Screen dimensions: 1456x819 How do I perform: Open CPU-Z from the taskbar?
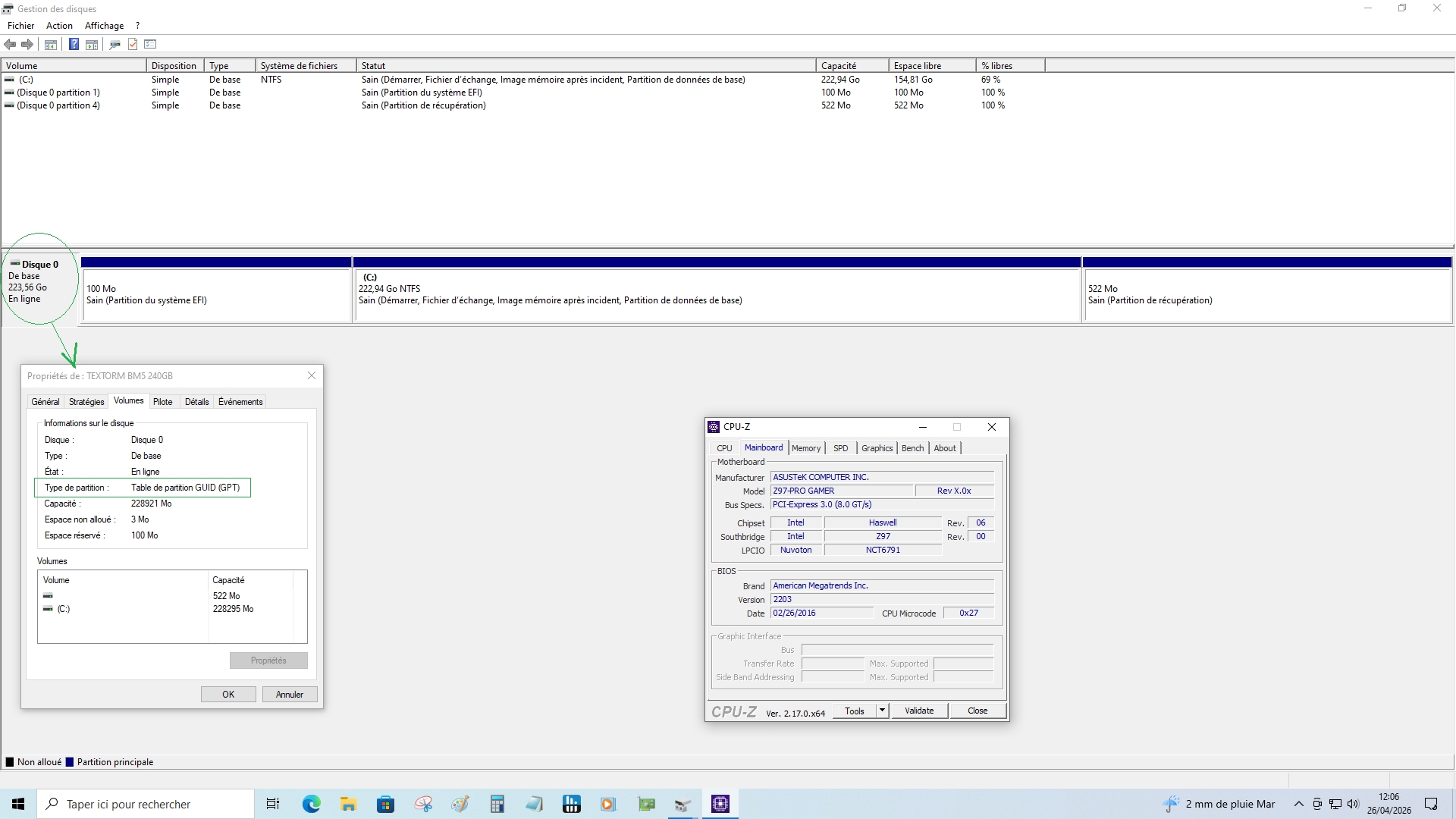pyautogui.click(x=720, y=804)
